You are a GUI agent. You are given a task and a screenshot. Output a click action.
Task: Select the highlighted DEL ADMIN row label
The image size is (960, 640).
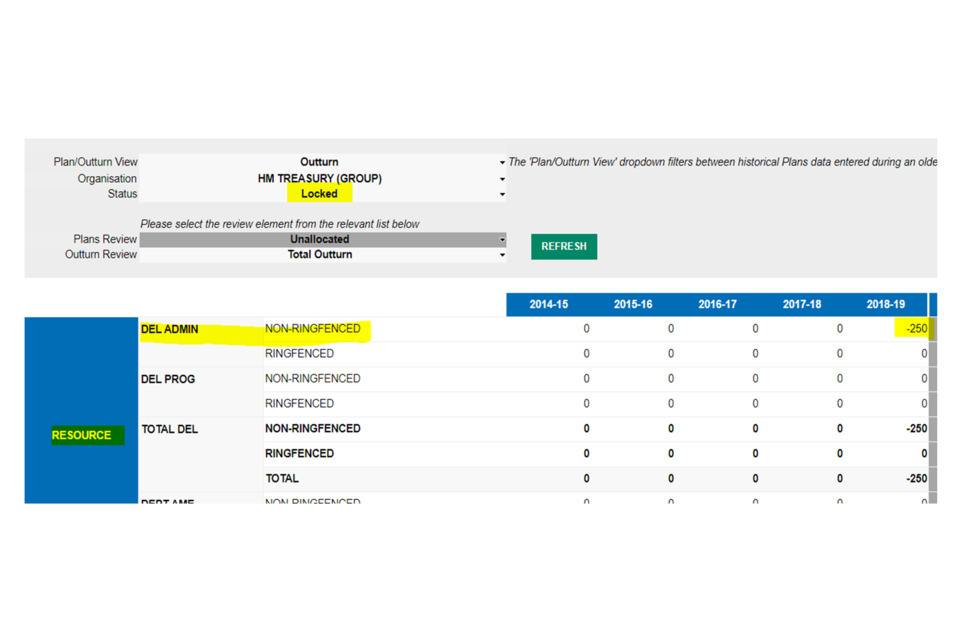click(x=170, y=329)
